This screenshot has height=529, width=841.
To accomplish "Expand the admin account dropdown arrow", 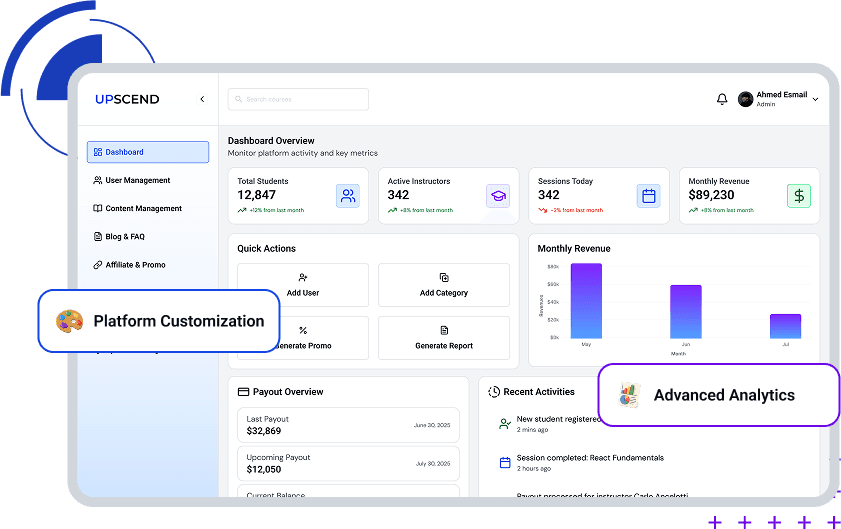I will coord(816,100).
